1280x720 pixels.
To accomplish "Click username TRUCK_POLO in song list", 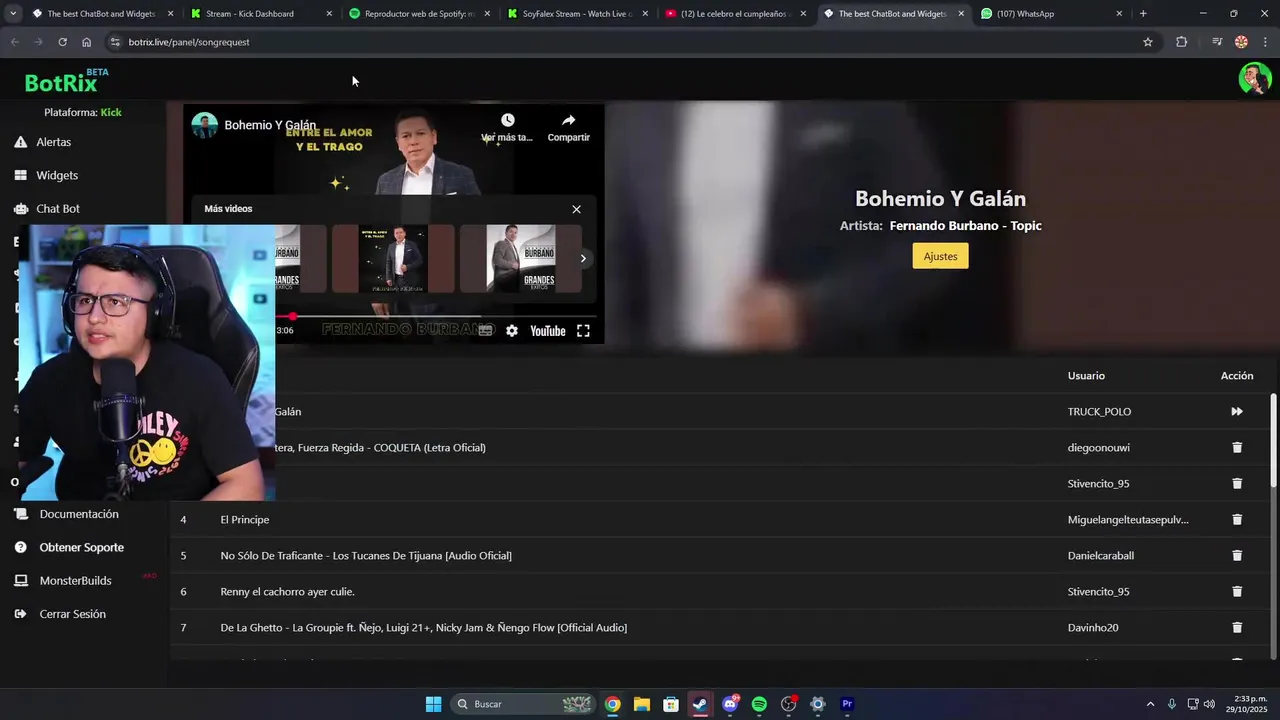I will [1099, 411].
